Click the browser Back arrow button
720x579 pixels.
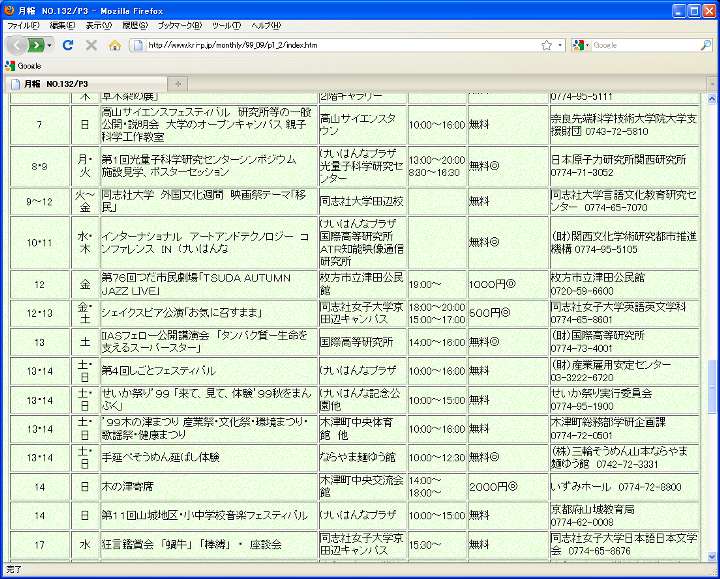[x=18, y=45]
